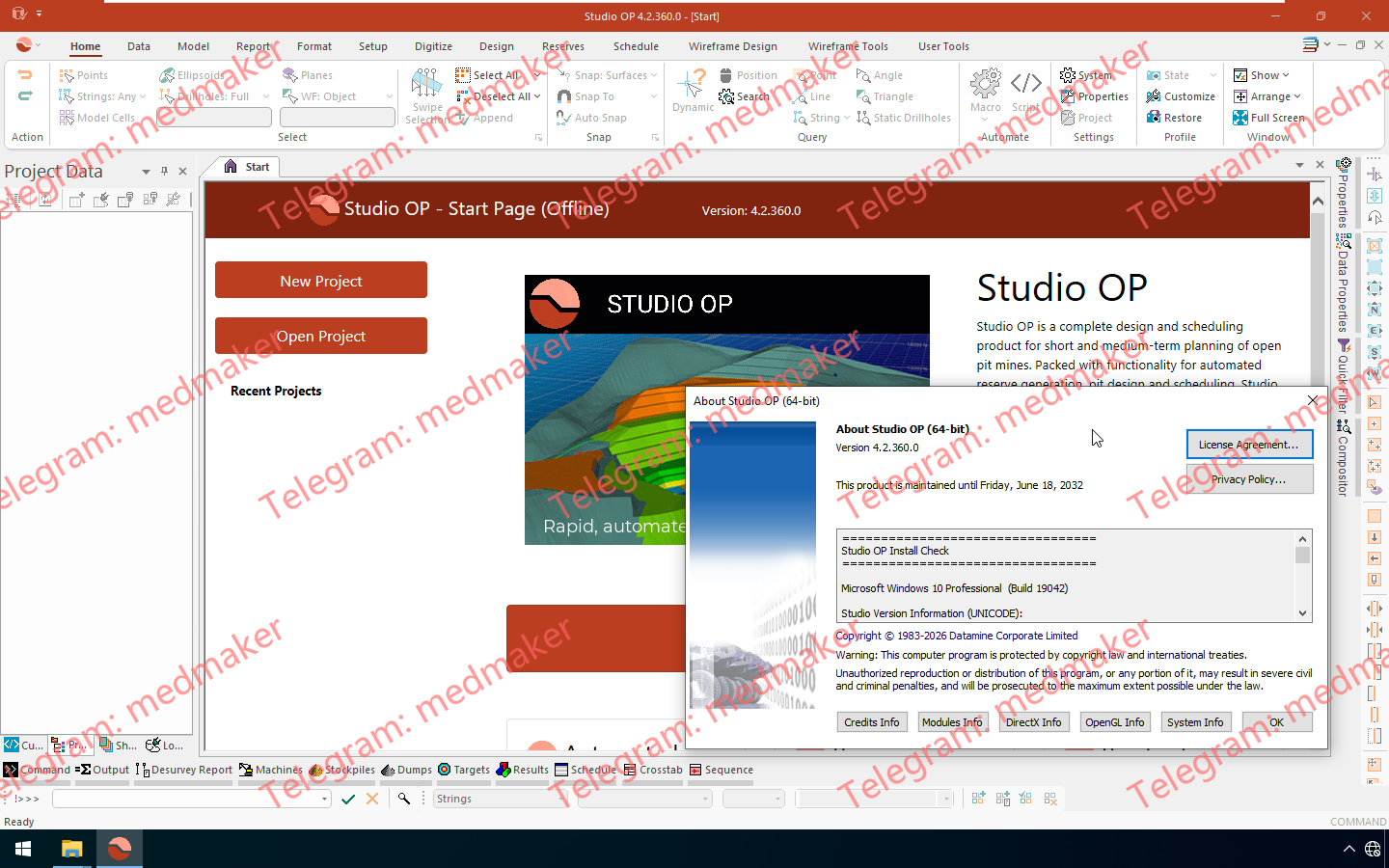Viewport: 1389px width, 868px height.
Task: Expand the Deselect All dropdown arrow
Action: tap(537, 96)
